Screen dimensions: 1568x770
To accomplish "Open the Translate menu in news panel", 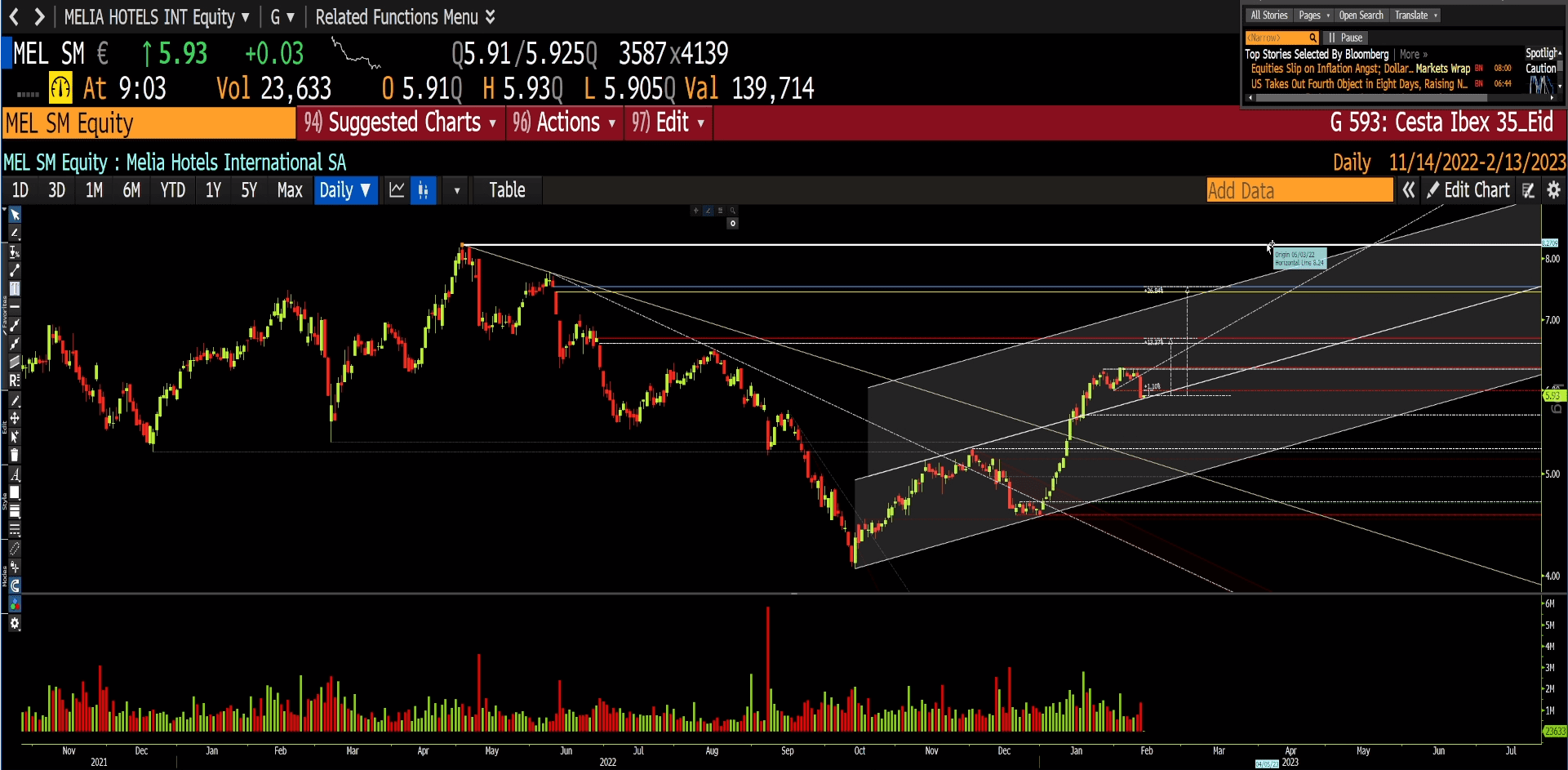I will coord(1416,16).
